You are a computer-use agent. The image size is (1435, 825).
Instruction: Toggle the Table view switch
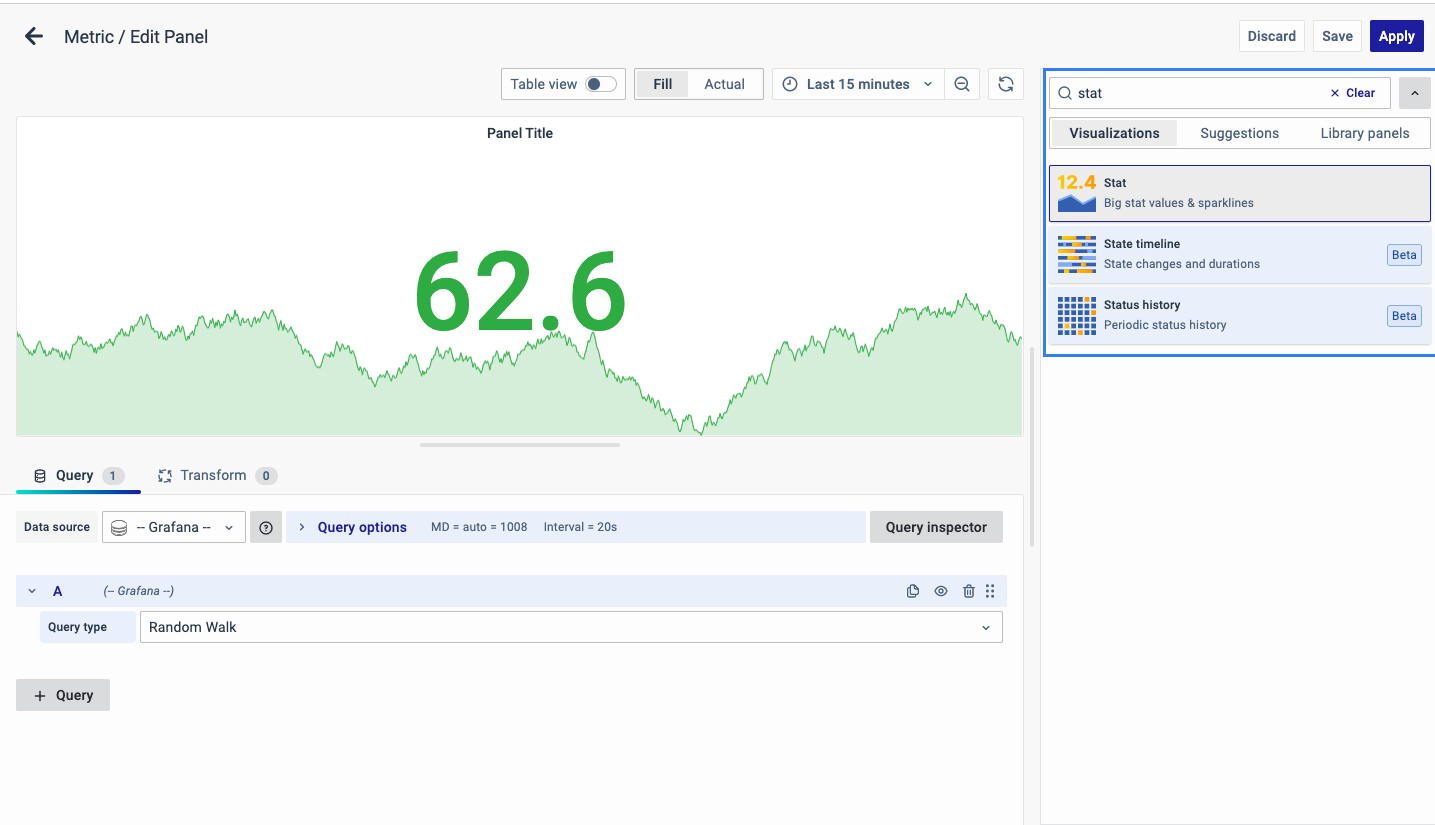(601, 84)
